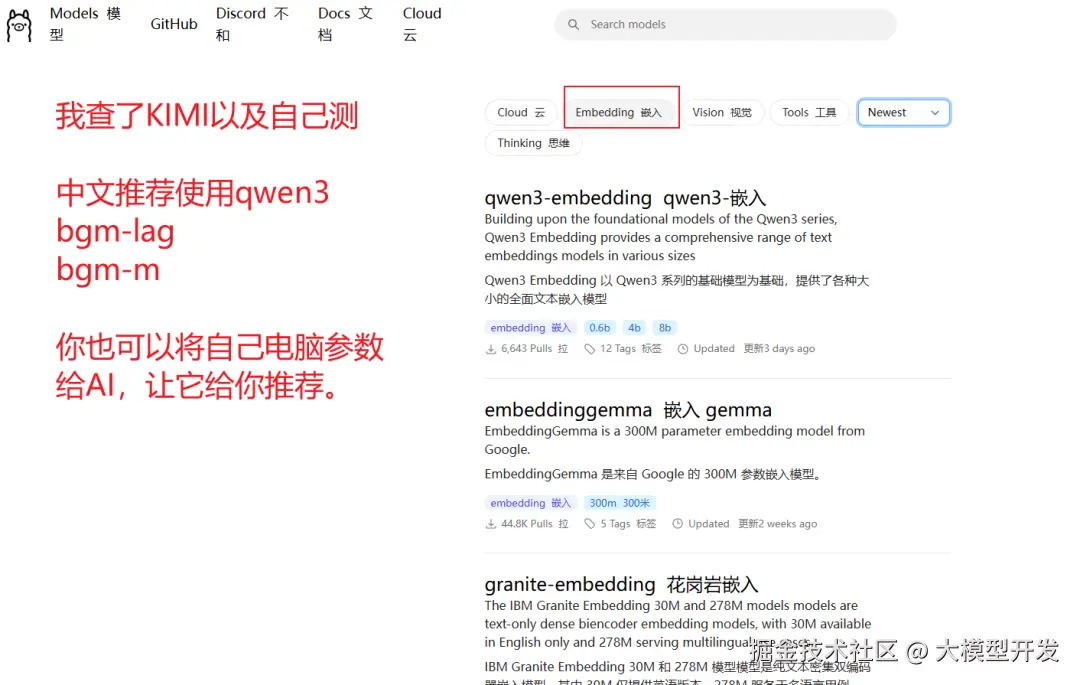Click the Updated 2 weeks ago text
The width and height of the screenshot is (1080, 685).
point(753,524)
